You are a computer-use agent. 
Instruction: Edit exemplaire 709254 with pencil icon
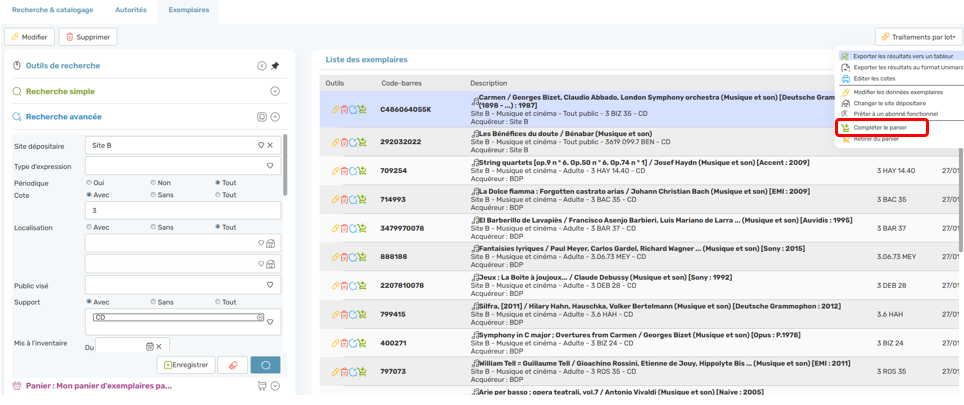tap(335, 171)
